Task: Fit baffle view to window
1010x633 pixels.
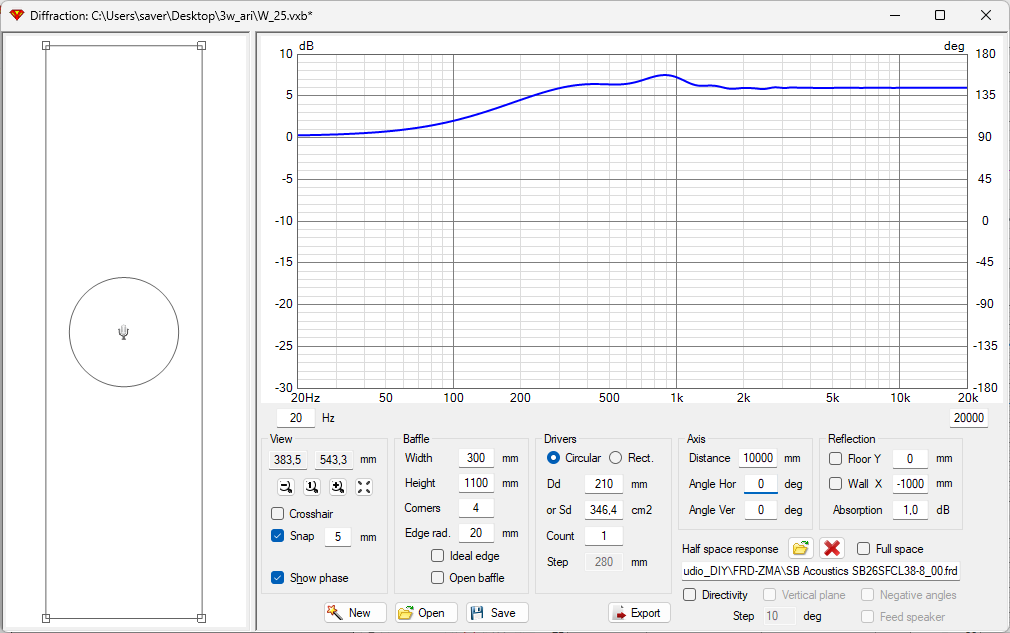Action: tap(364, 487)
